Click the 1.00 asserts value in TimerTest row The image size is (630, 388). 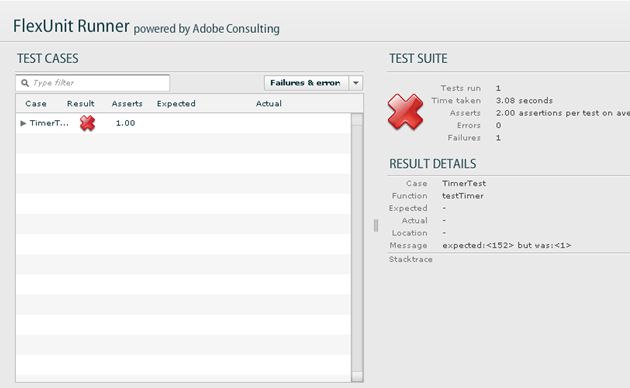[x=125, y=123]
